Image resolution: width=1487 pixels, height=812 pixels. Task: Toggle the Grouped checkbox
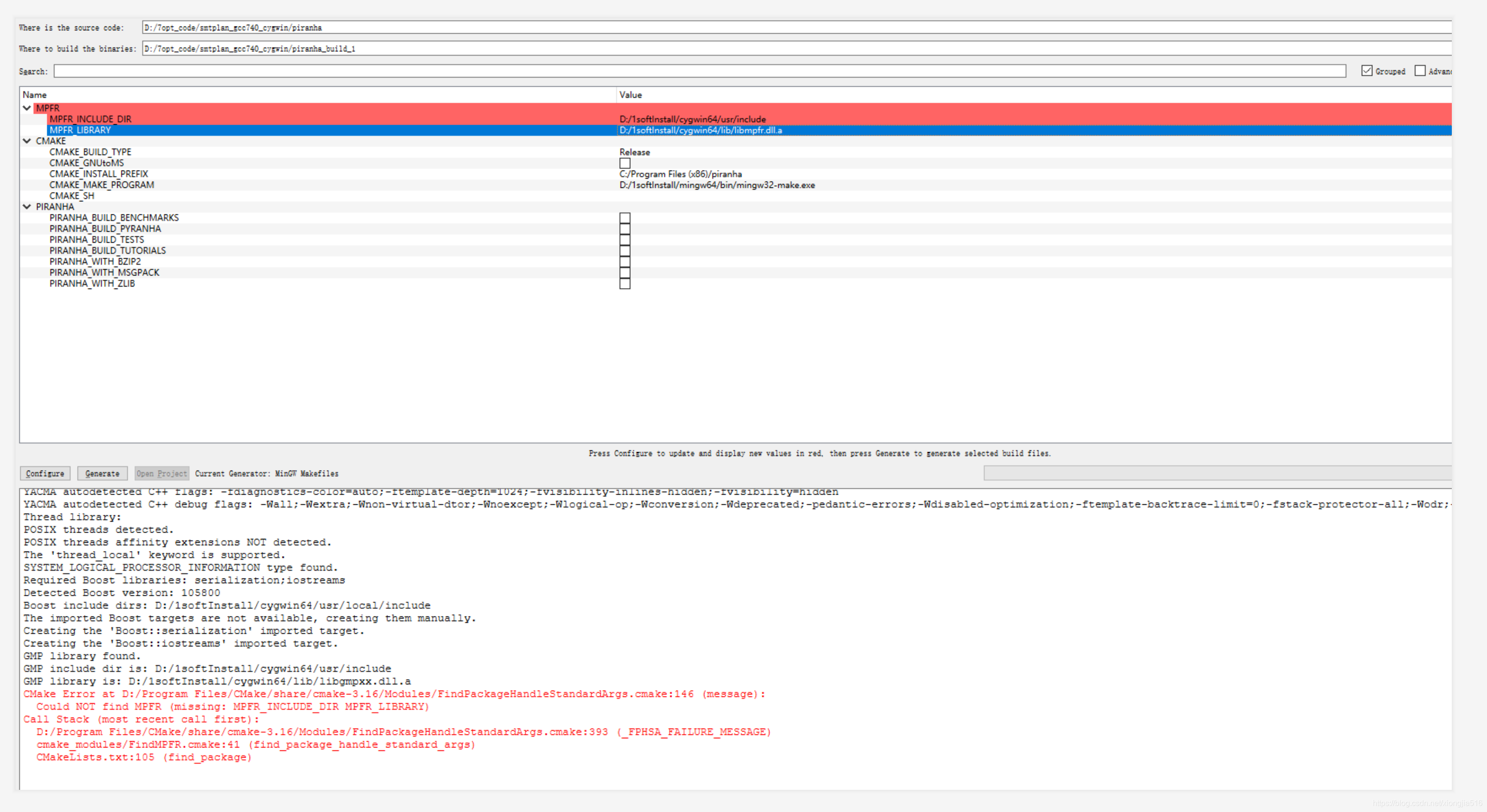click(1367, 70)
